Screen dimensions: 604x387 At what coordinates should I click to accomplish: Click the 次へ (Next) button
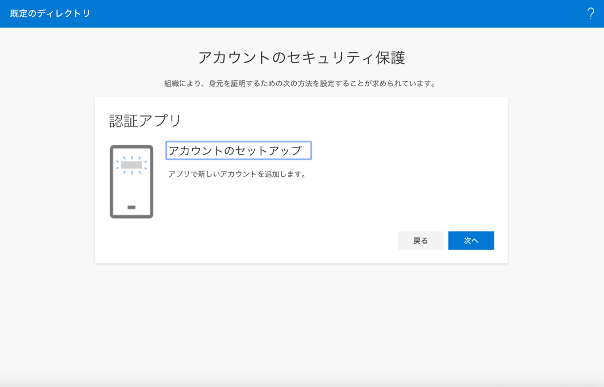(471, 241)
